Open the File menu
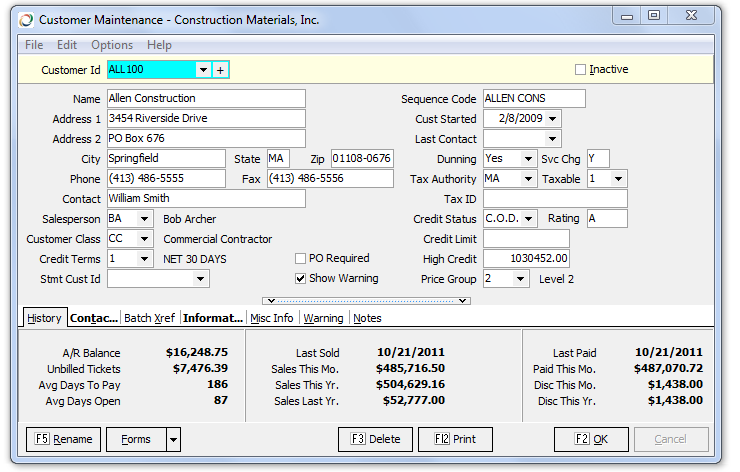 (34, 45)
